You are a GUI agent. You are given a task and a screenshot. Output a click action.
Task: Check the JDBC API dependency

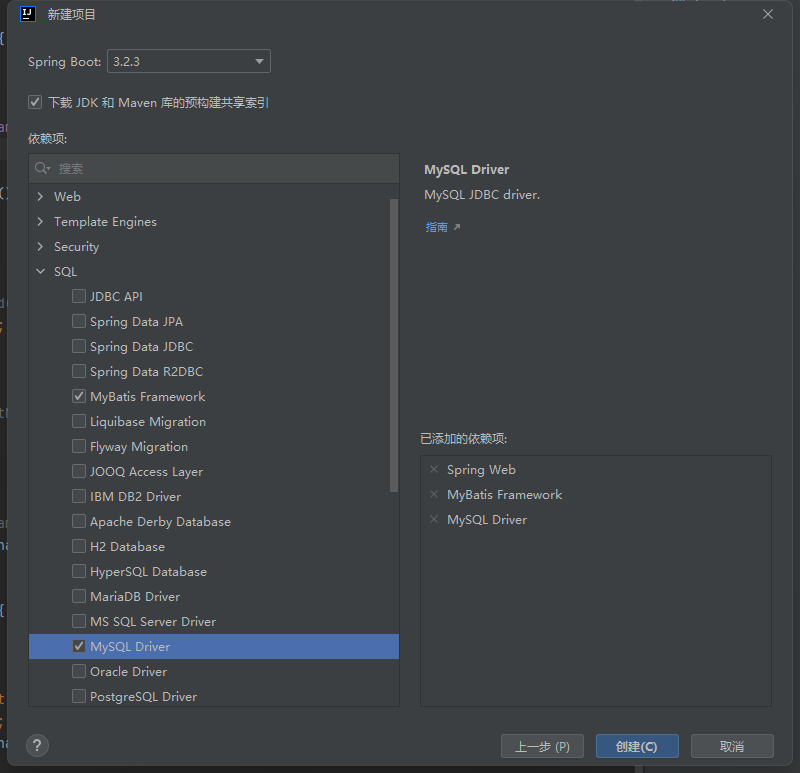coord(79,296)
